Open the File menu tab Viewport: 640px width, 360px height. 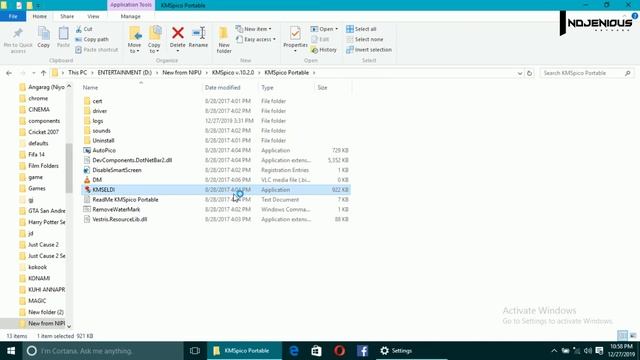coord(13,16)
